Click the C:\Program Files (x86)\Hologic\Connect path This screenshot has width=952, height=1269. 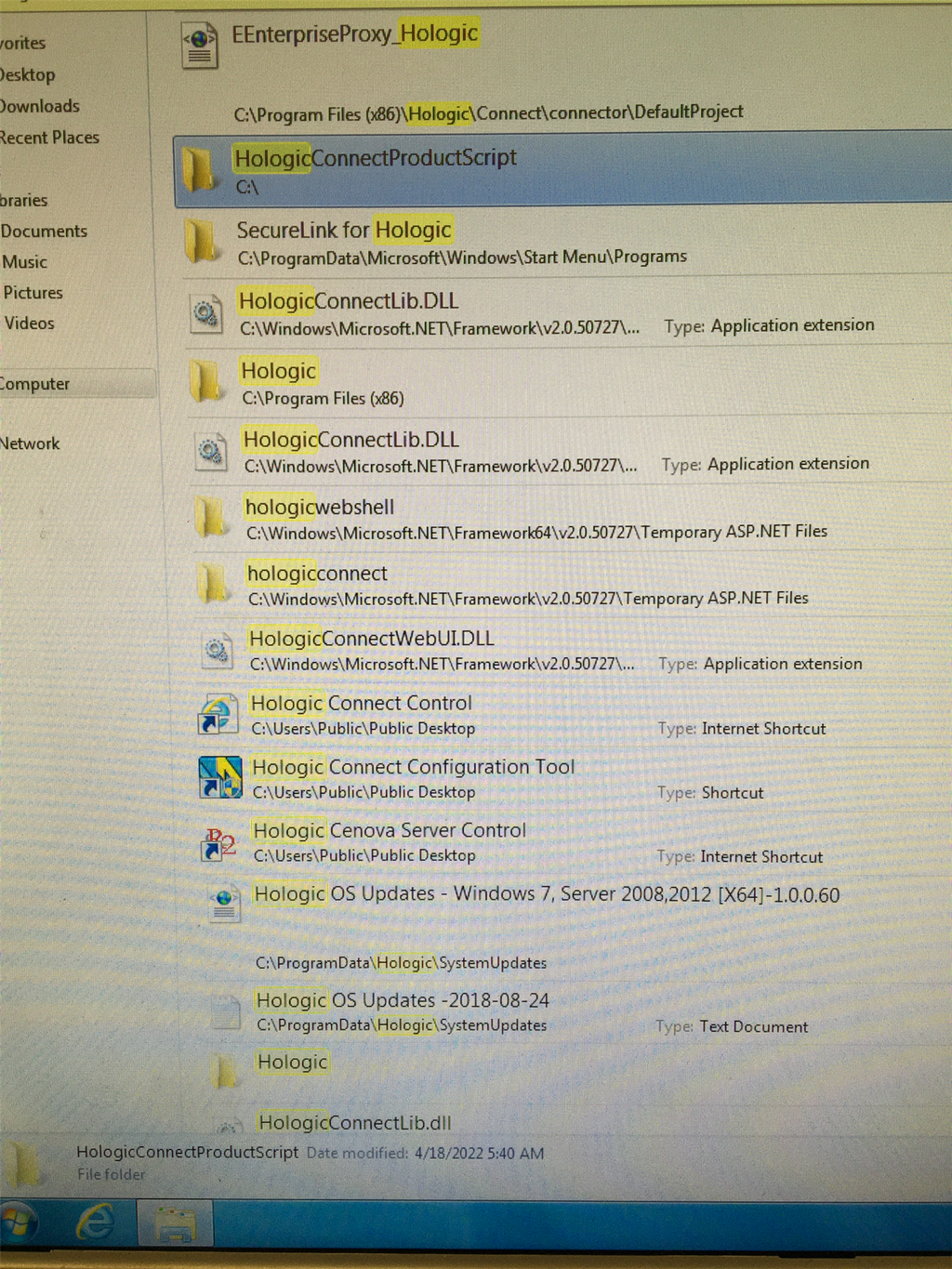(x=488, y=112)
